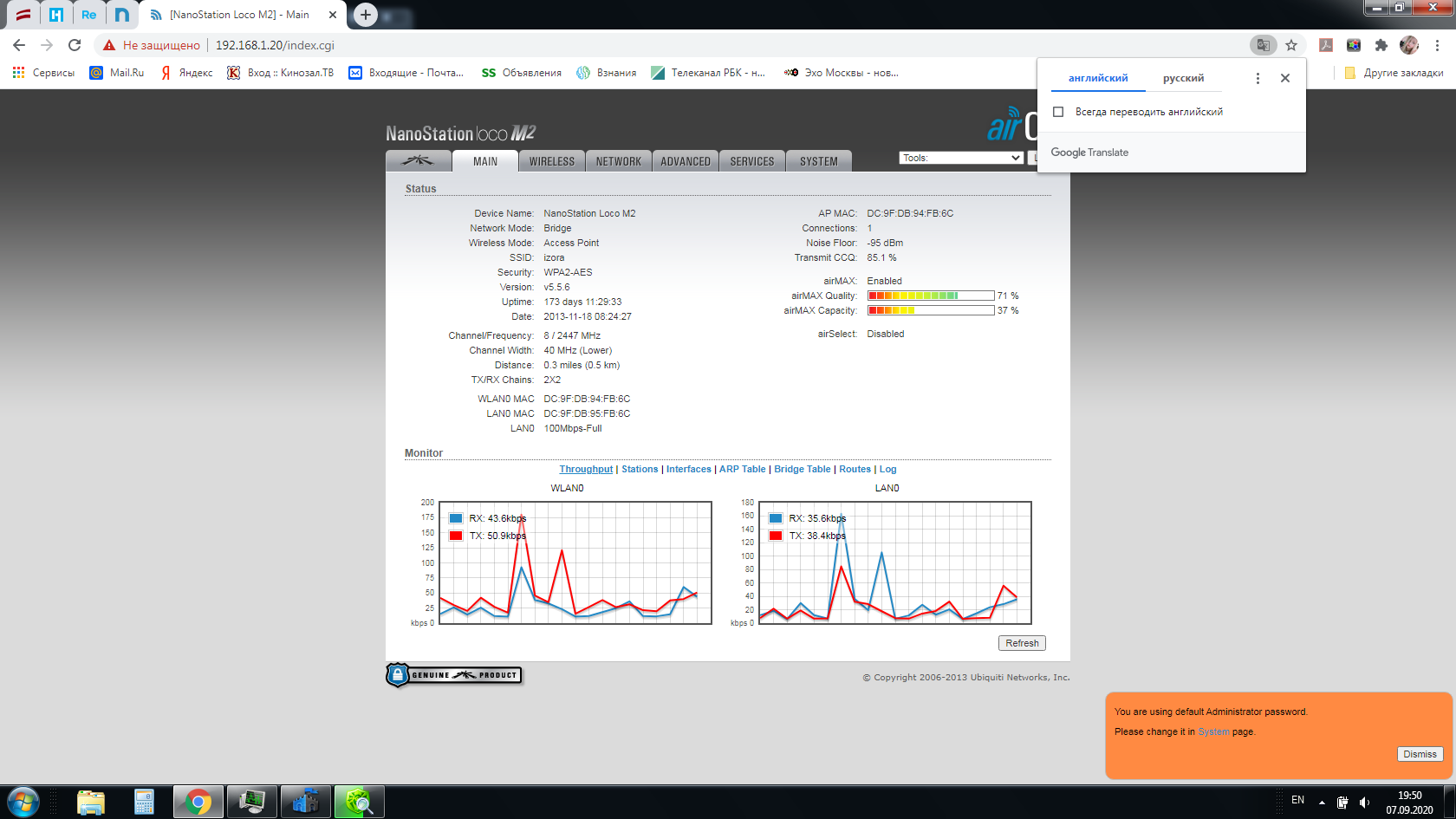Close the Google Translate popup
The image size is (1456, 819).
[1285, 78]
